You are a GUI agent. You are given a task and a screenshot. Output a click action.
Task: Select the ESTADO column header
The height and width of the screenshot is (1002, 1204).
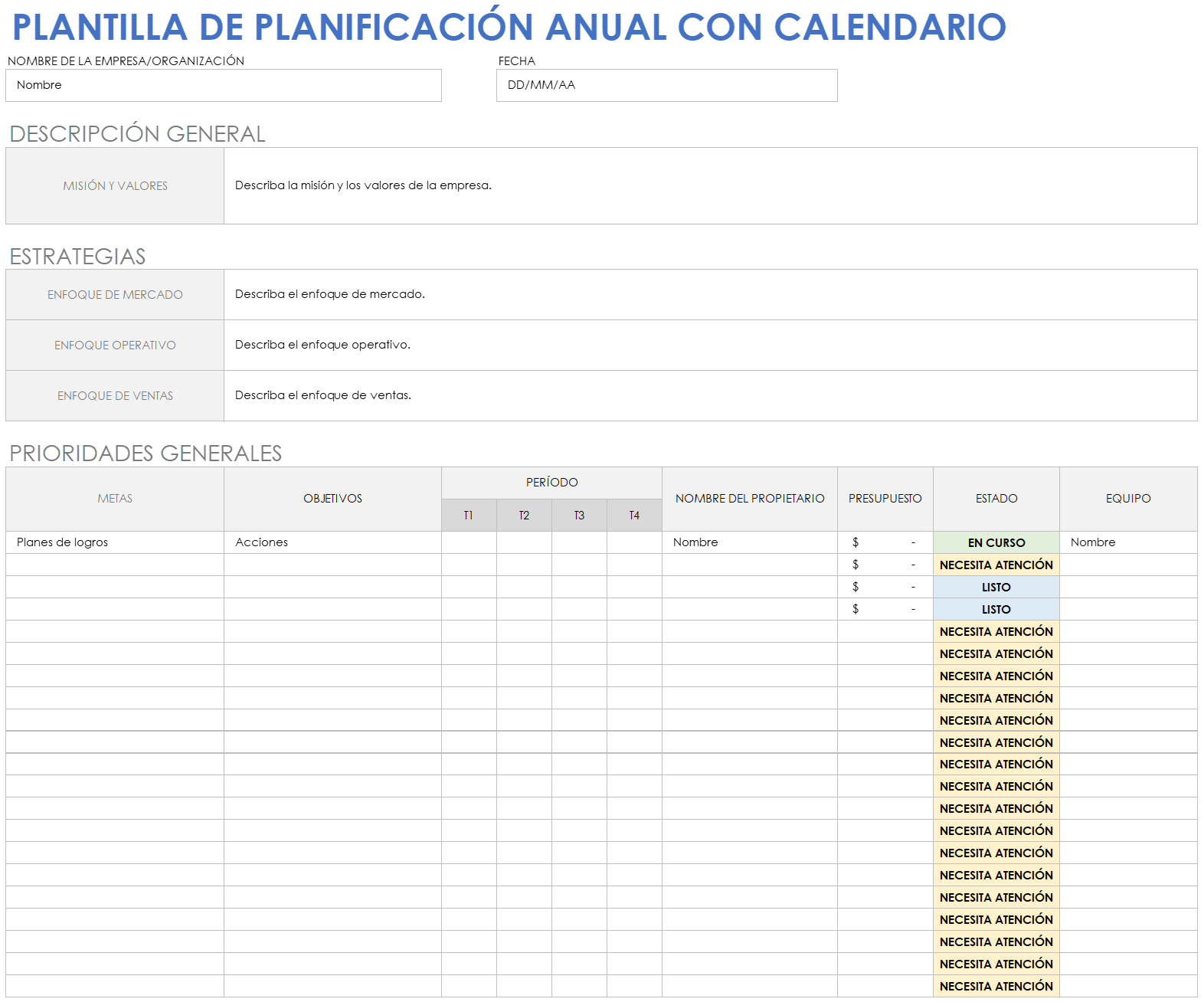pos(996,499)
